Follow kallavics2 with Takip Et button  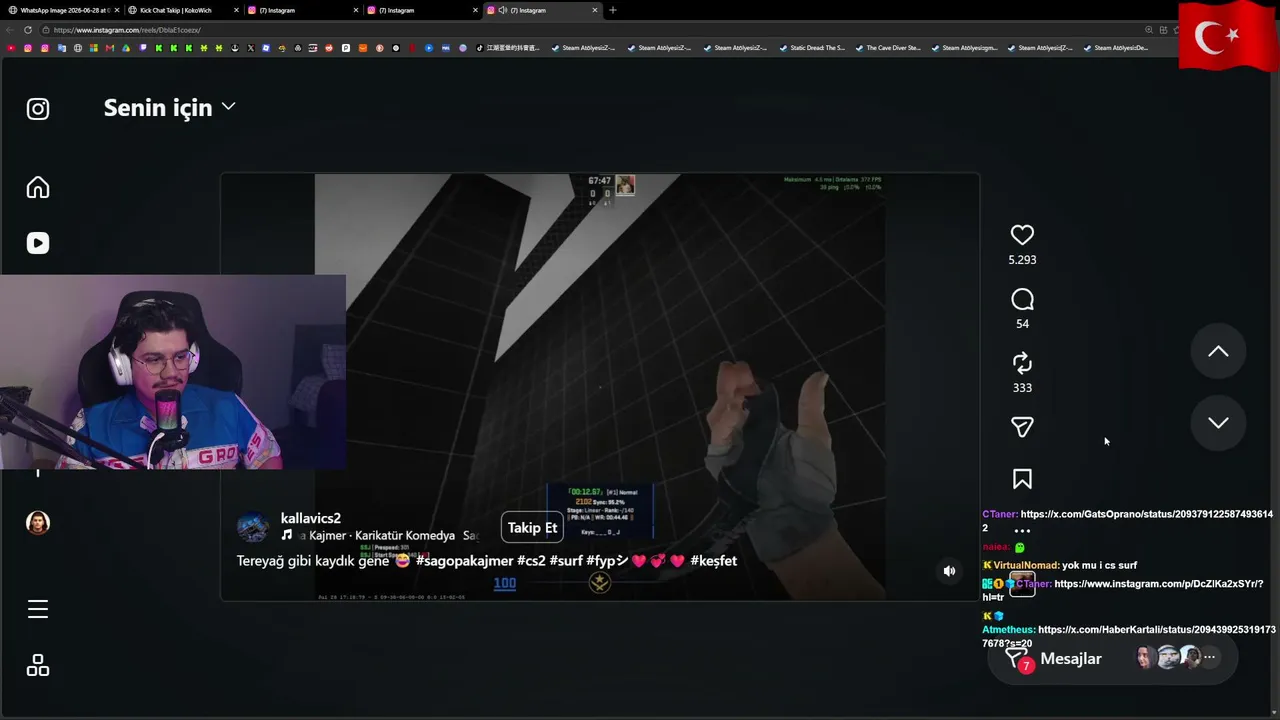(x=532, y=528)
